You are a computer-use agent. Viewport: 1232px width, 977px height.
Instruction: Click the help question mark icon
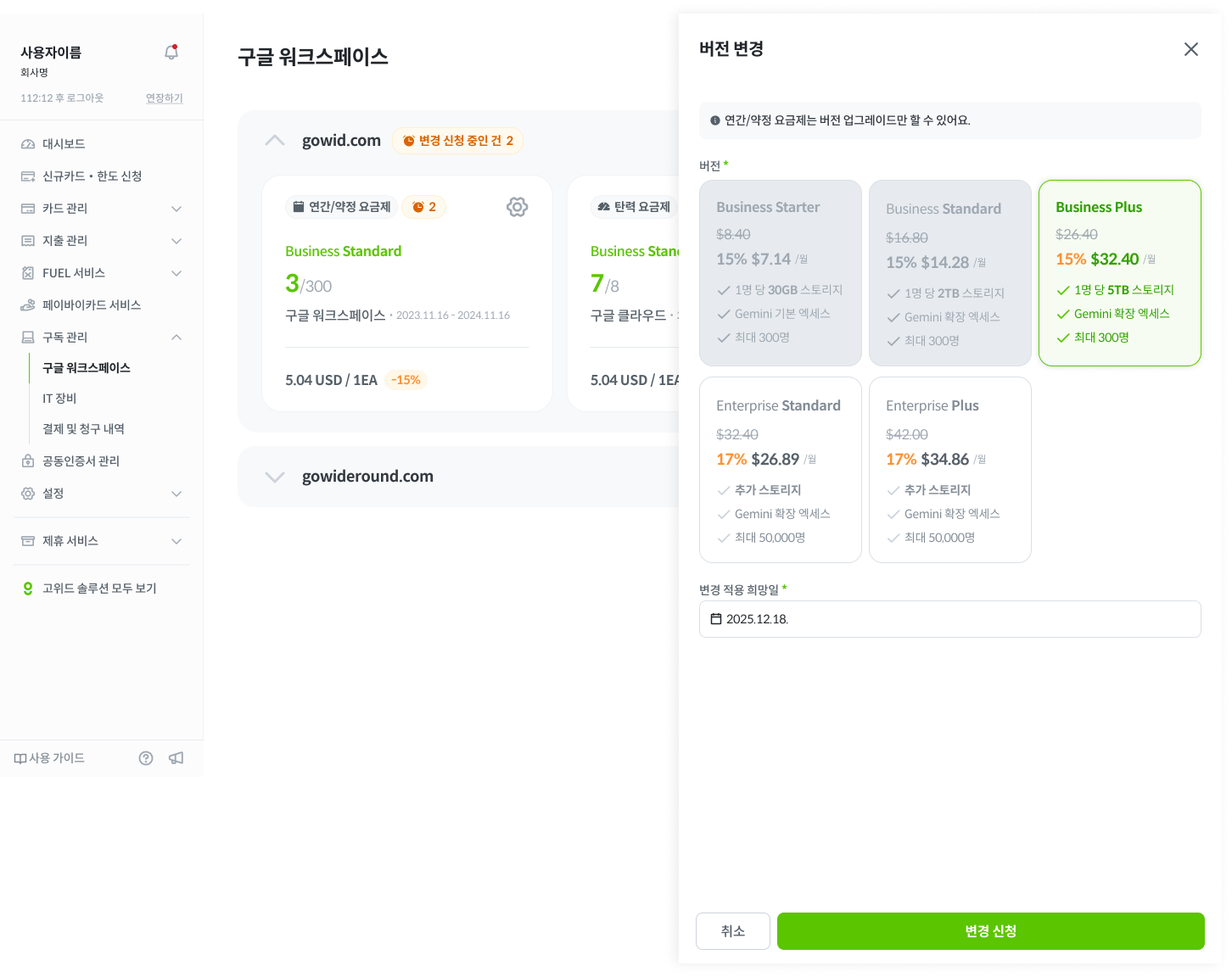pyautogui.click(x=146, y=758)
